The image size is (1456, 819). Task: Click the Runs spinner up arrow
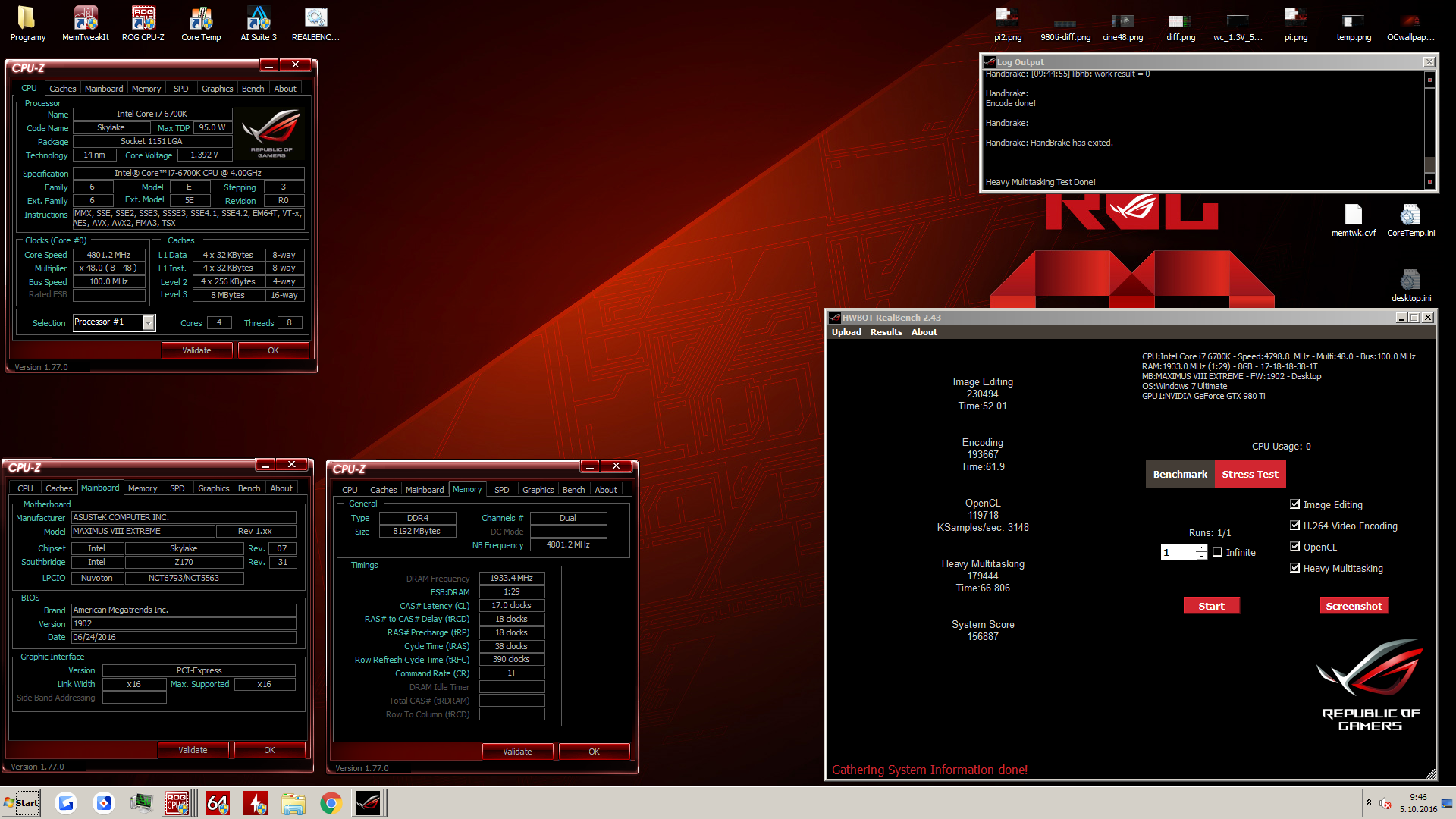(x=1201, y=548)
